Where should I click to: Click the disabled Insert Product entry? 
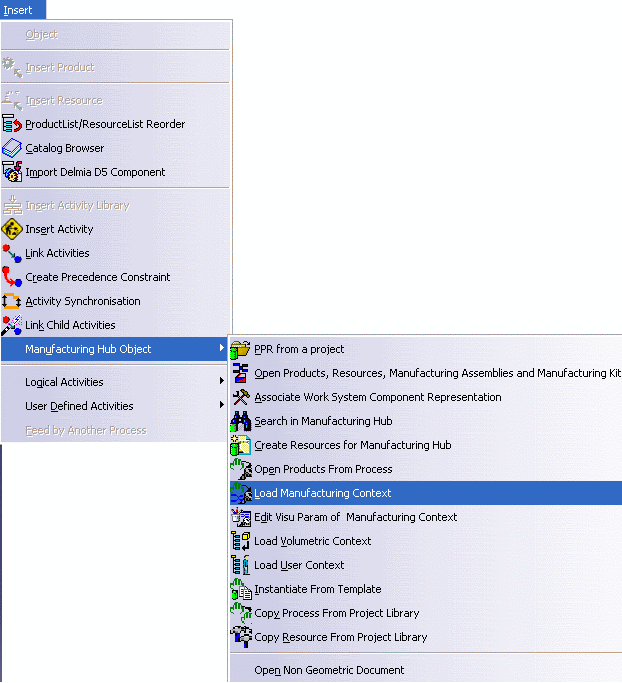[115, 68]
